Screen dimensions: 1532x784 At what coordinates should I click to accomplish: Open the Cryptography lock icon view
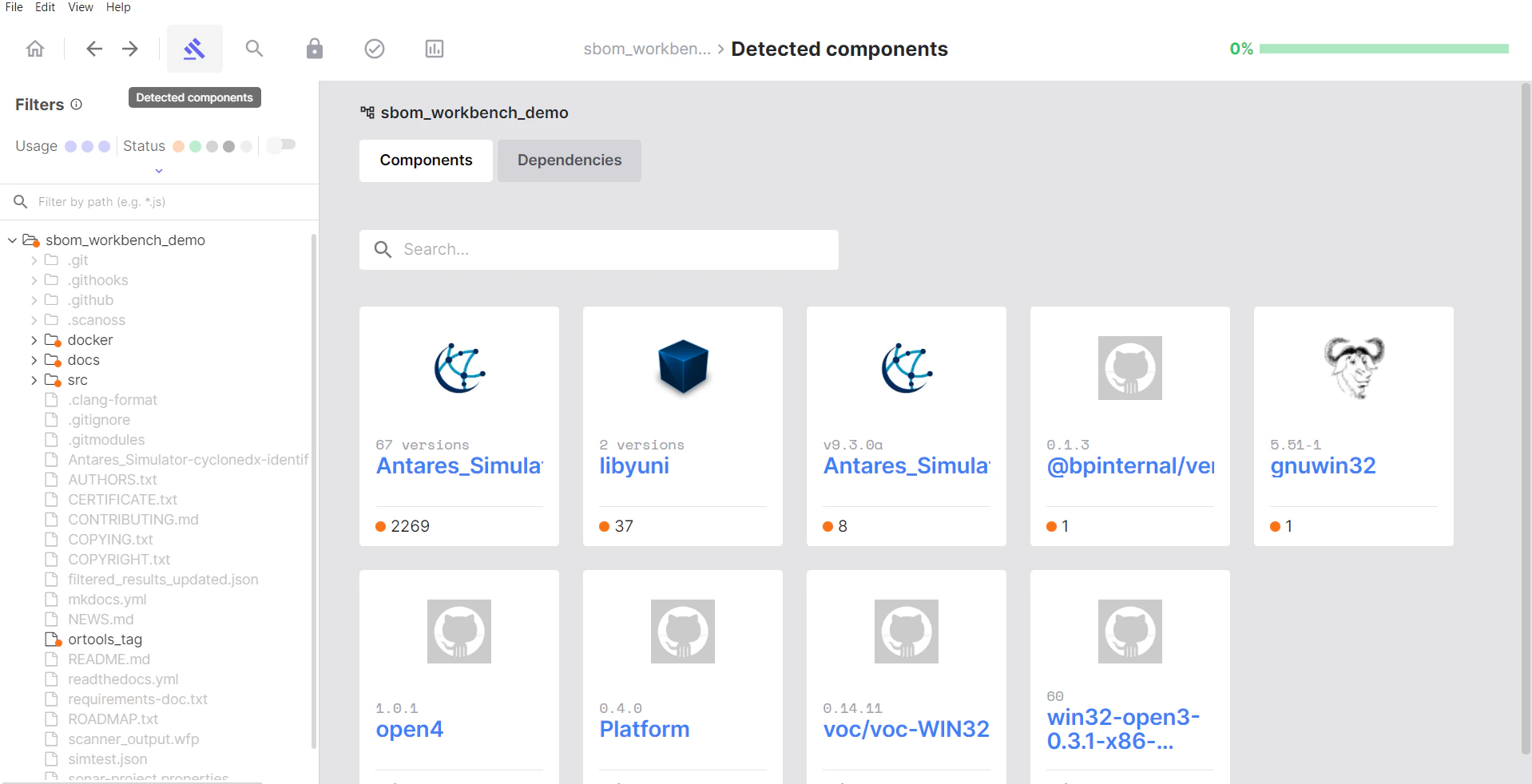314,49
